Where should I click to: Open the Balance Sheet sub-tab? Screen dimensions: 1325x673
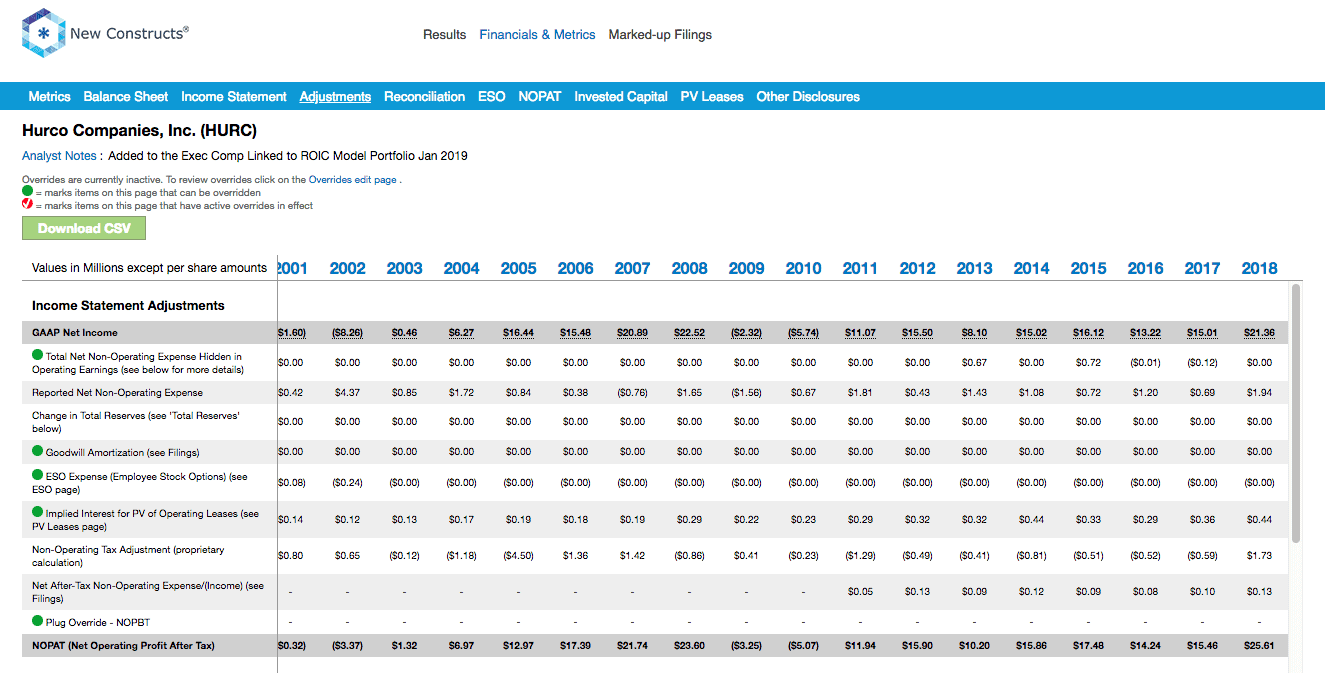(x=126, y=97)
